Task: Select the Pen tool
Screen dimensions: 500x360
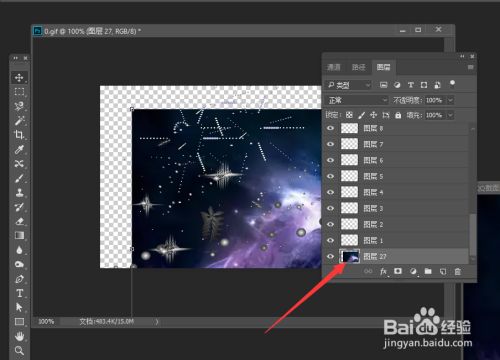Action: click(x=19, y=279)
